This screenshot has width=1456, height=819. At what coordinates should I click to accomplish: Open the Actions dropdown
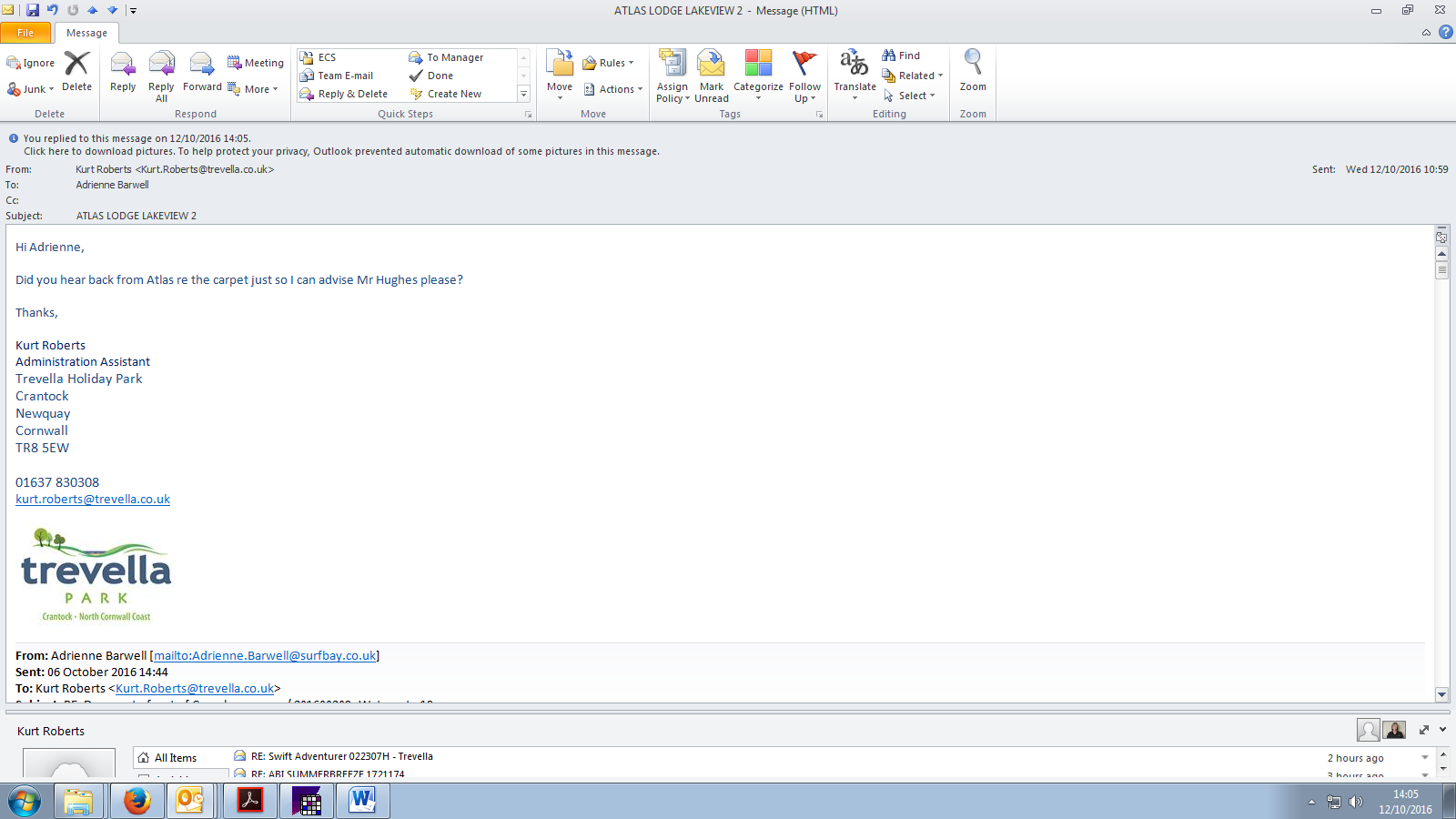[x=613, y=89]
